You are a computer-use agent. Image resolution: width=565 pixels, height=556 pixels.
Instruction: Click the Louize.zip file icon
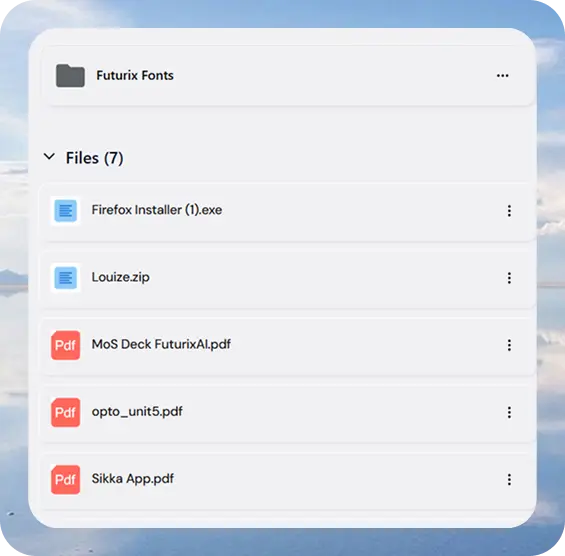(65, 278)
